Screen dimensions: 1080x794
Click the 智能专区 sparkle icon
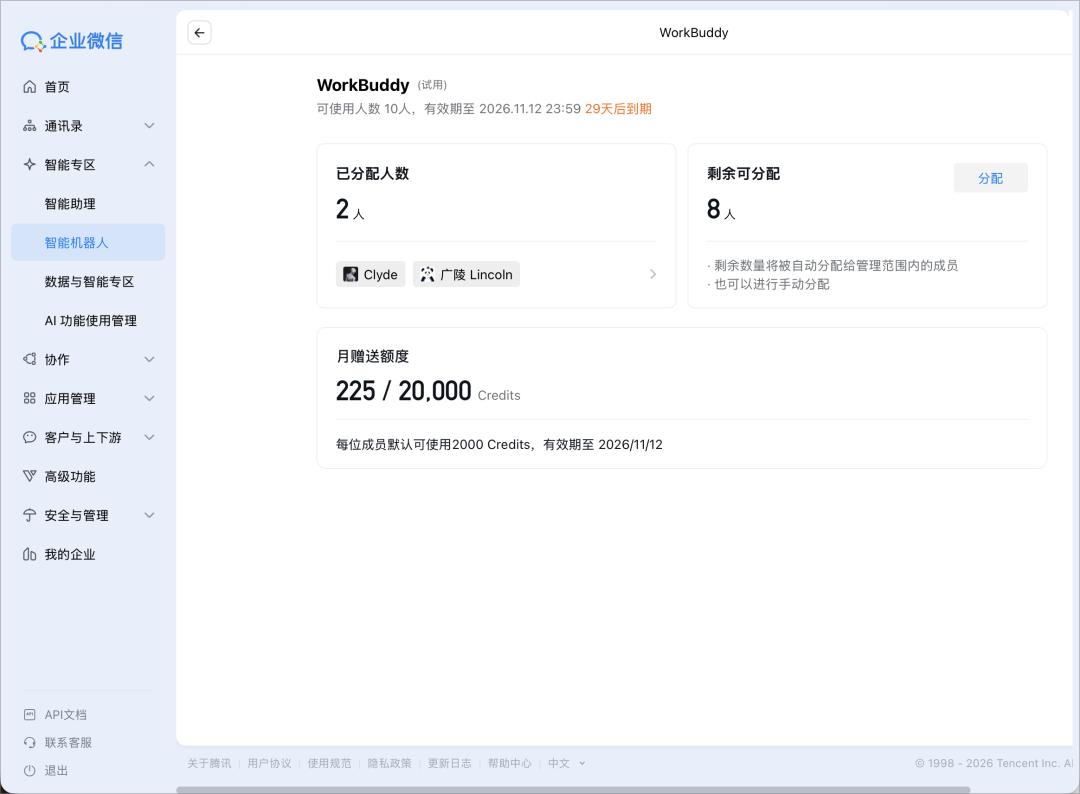click(30, 165)
